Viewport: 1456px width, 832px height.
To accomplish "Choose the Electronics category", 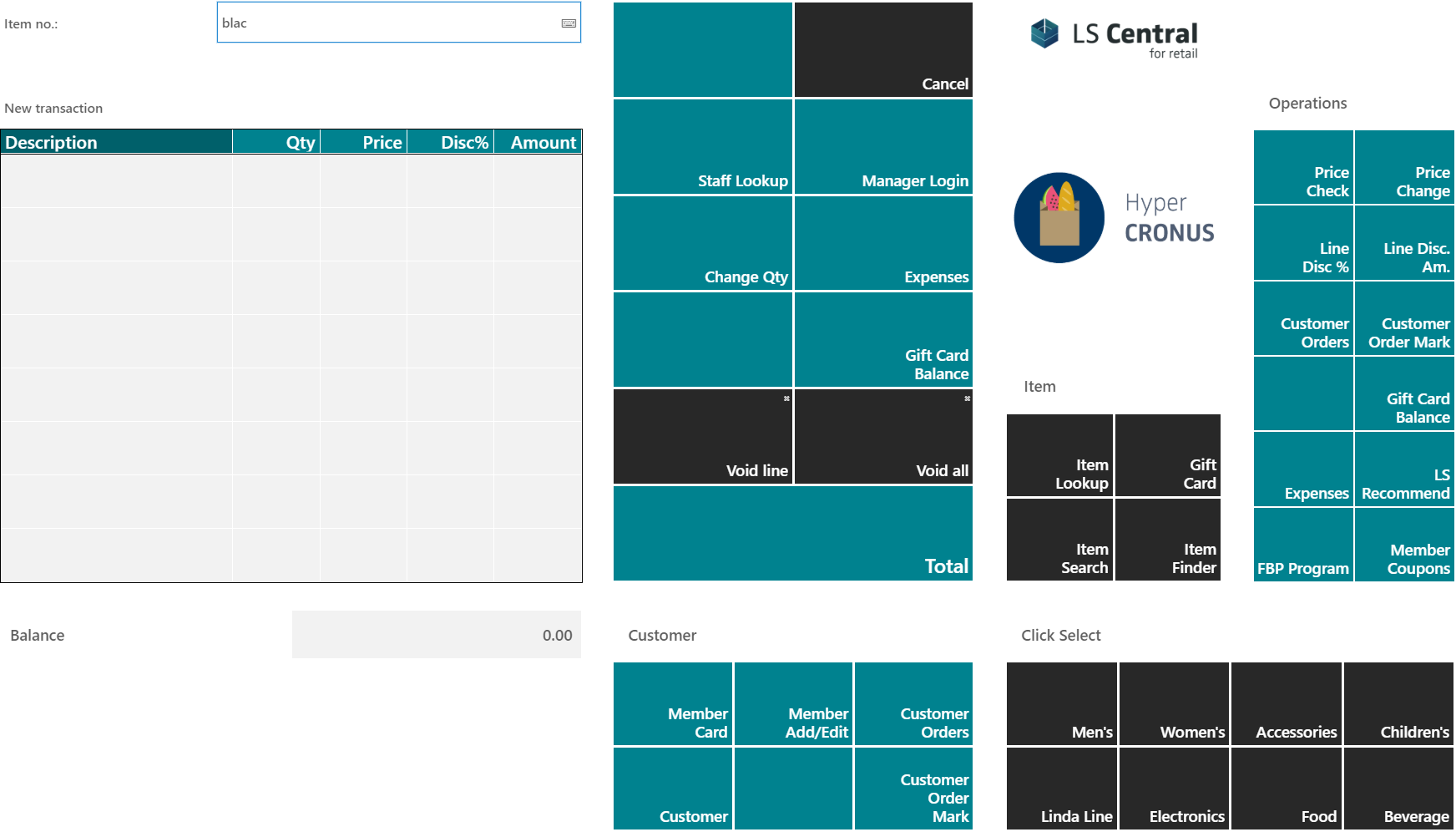I will [1174, 789].
